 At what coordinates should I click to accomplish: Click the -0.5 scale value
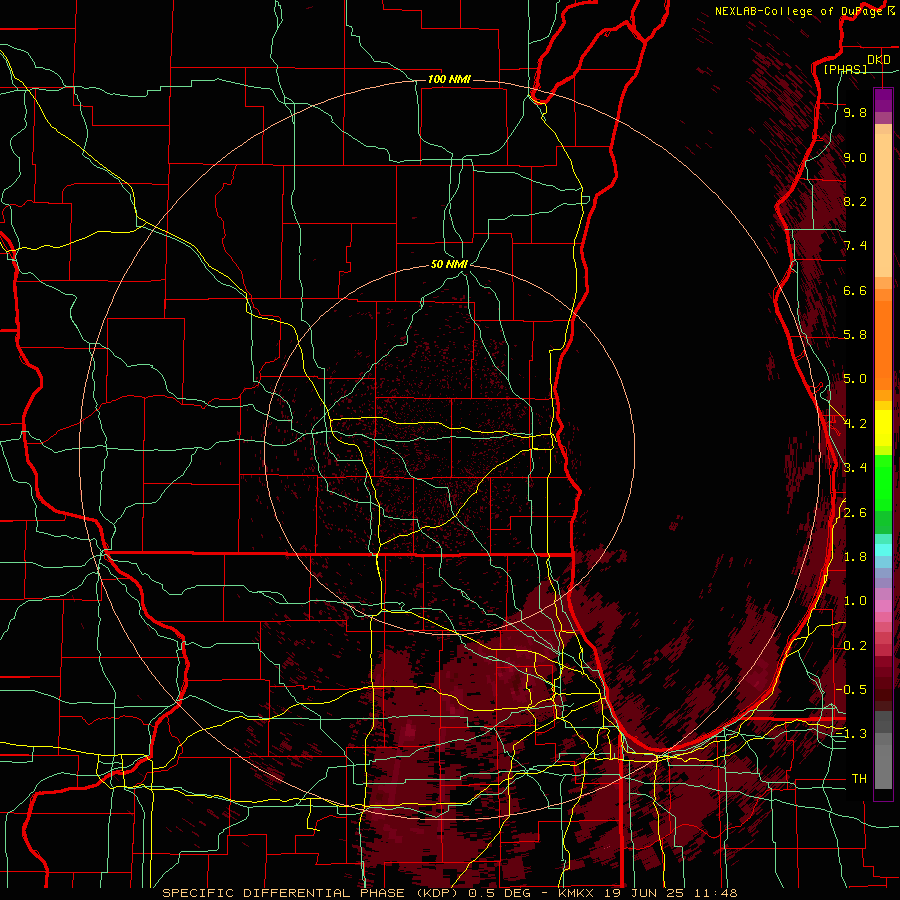coord(851,690)
